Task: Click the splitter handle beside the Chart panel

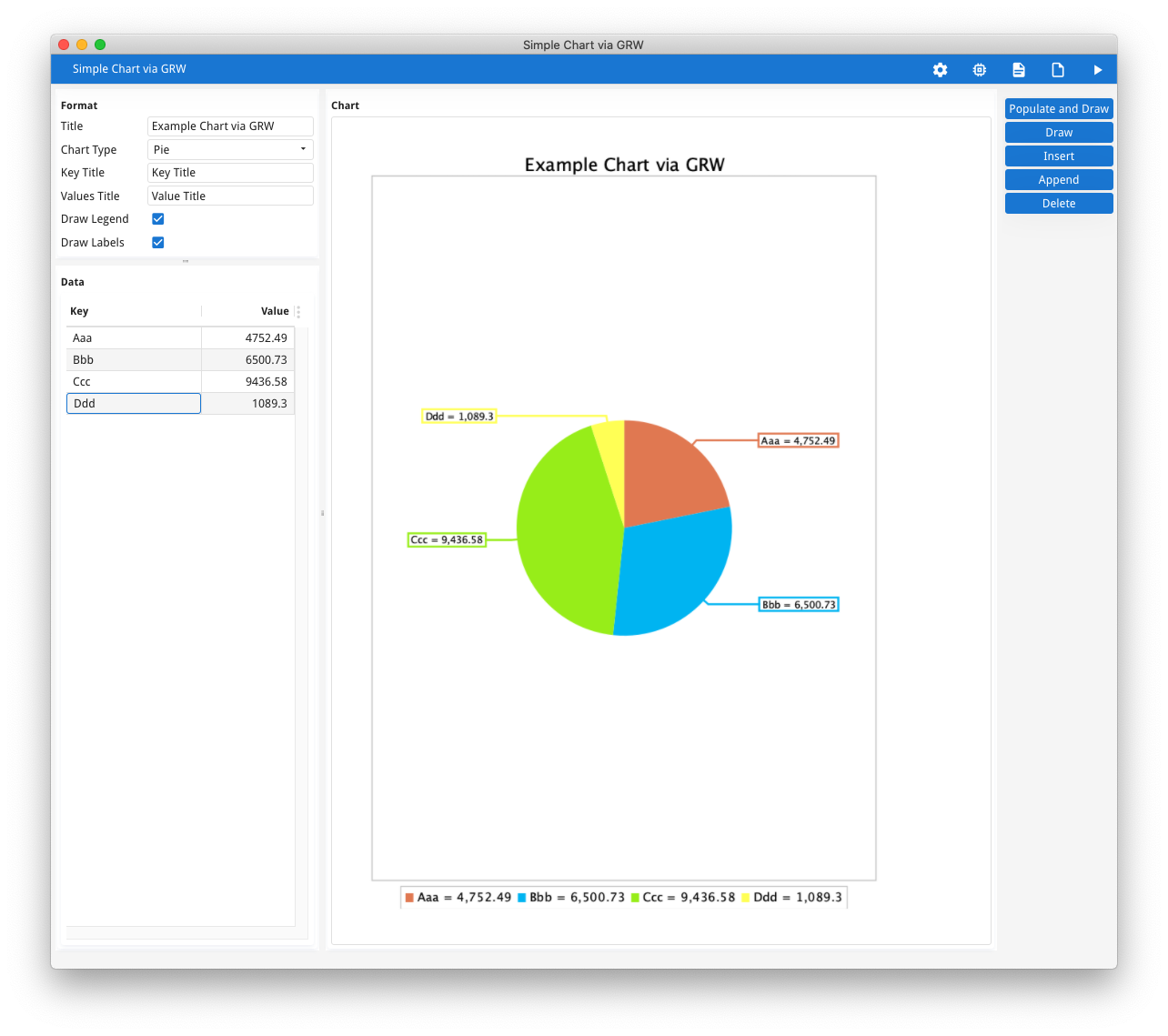Action: pos(322,512)
